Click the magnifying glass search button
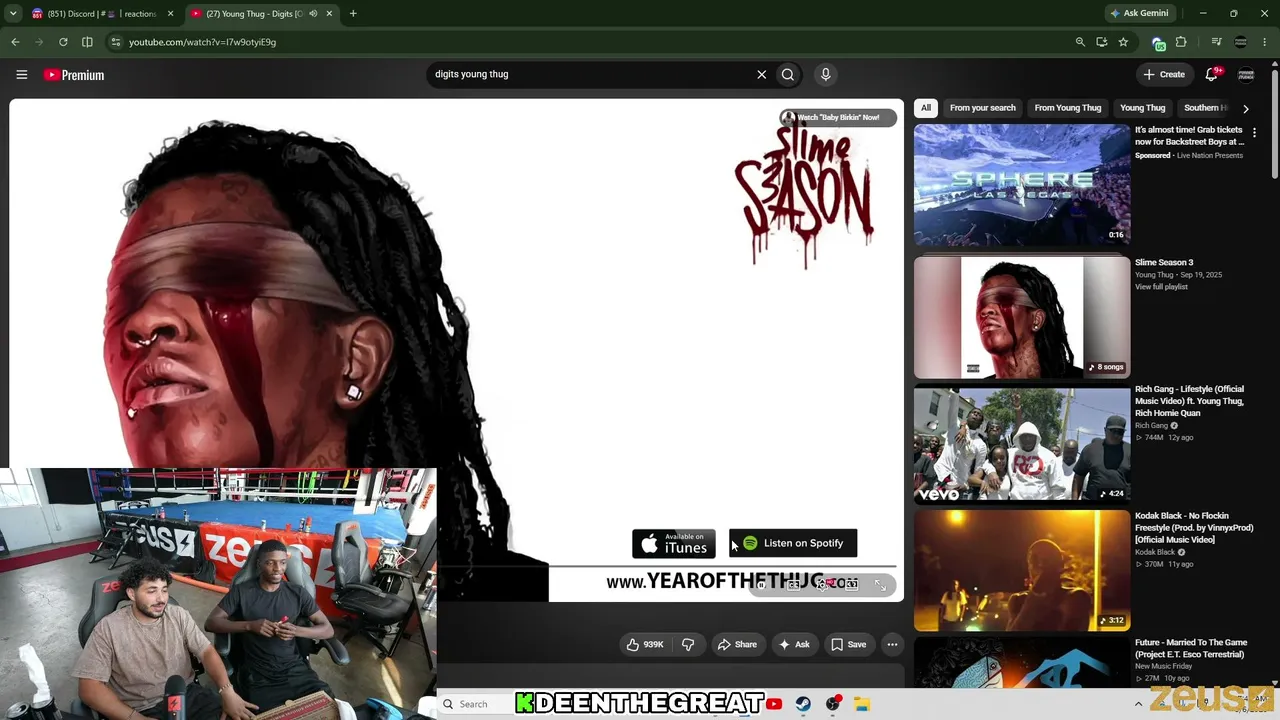This screenshot has height=720, width=1280. pos(788,74)
